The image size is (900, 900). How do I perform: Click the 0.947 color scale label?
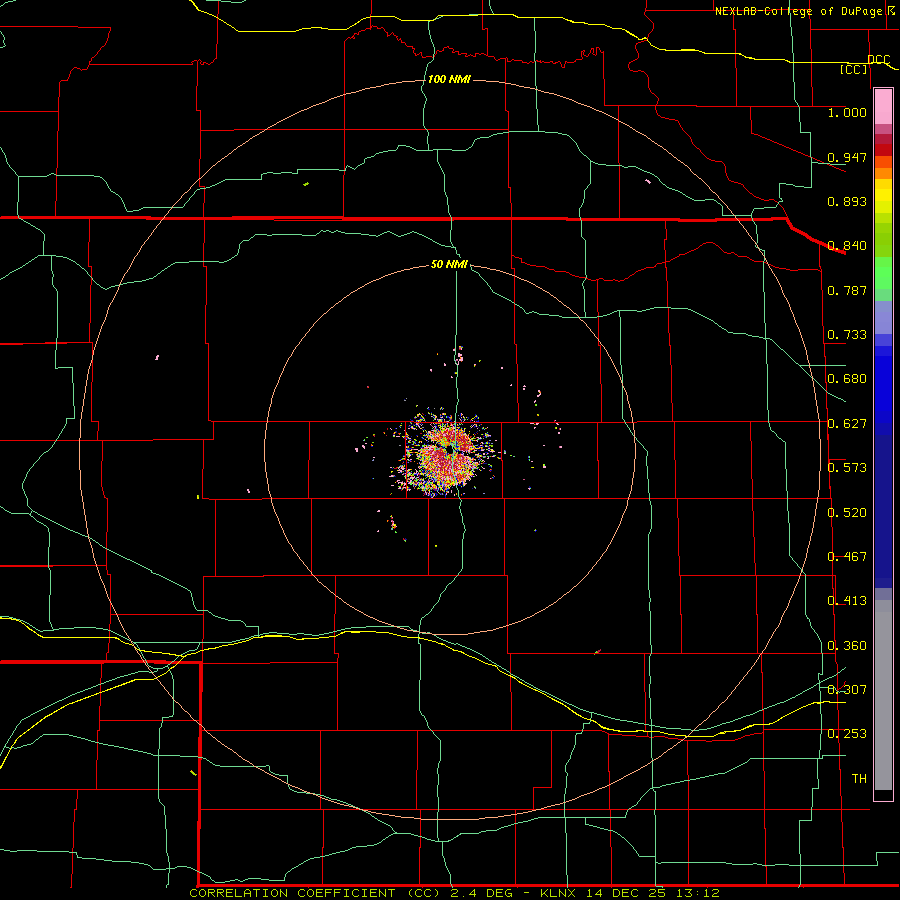pyautogui.click(x=847, y=157)
